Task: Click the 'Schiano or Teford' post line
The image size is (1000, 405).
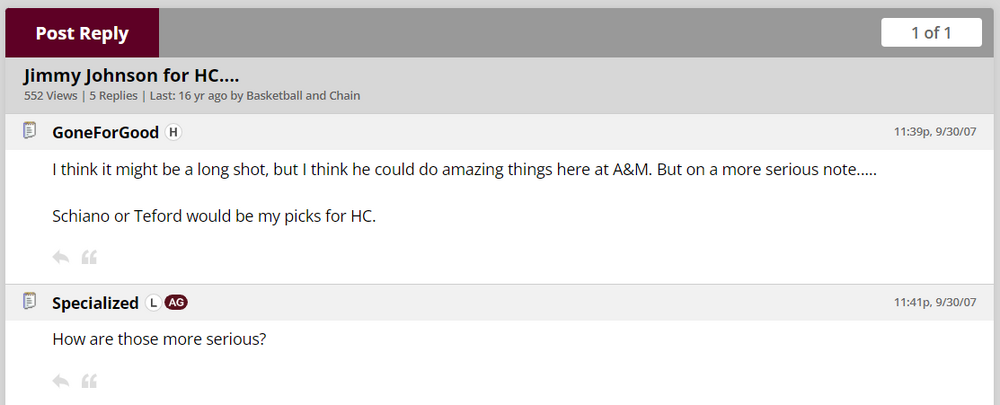Action: click(213, 216)
